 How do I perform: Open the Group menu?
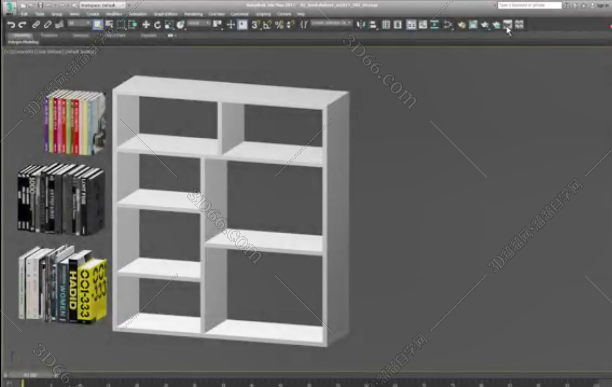pyautogui.click(x=57, y=14)
